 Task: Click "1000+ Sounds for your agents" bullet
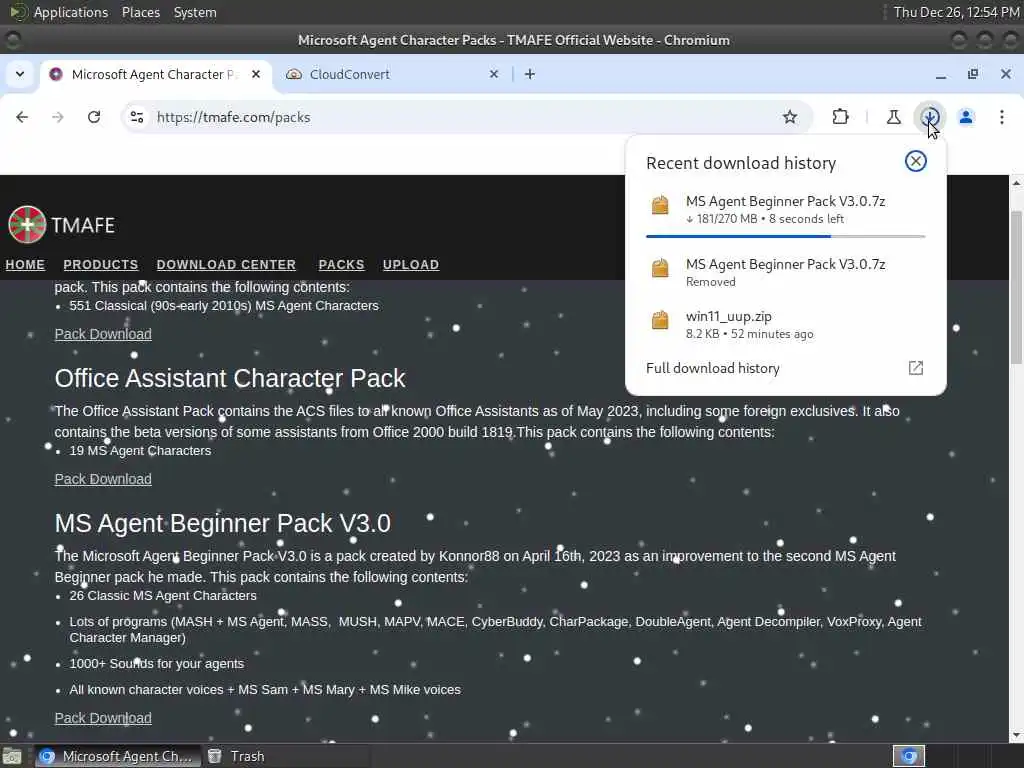157,664
